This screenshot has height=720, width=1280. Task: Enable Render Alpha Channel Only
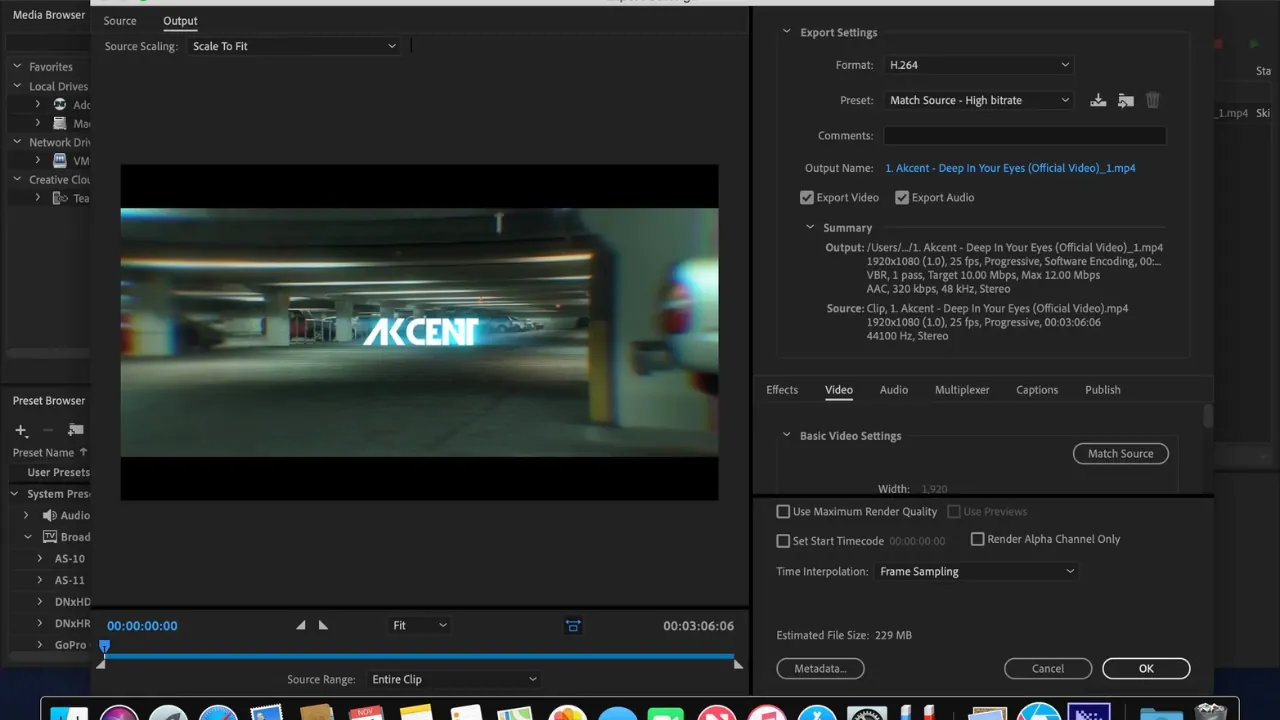click(x=978, y=539)
